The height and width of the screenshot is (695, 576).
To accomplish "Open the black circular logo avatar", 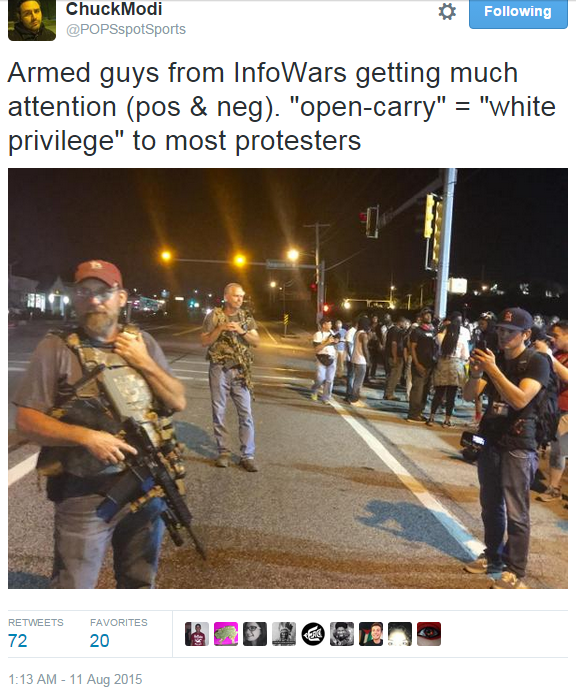I will point(313,634).
